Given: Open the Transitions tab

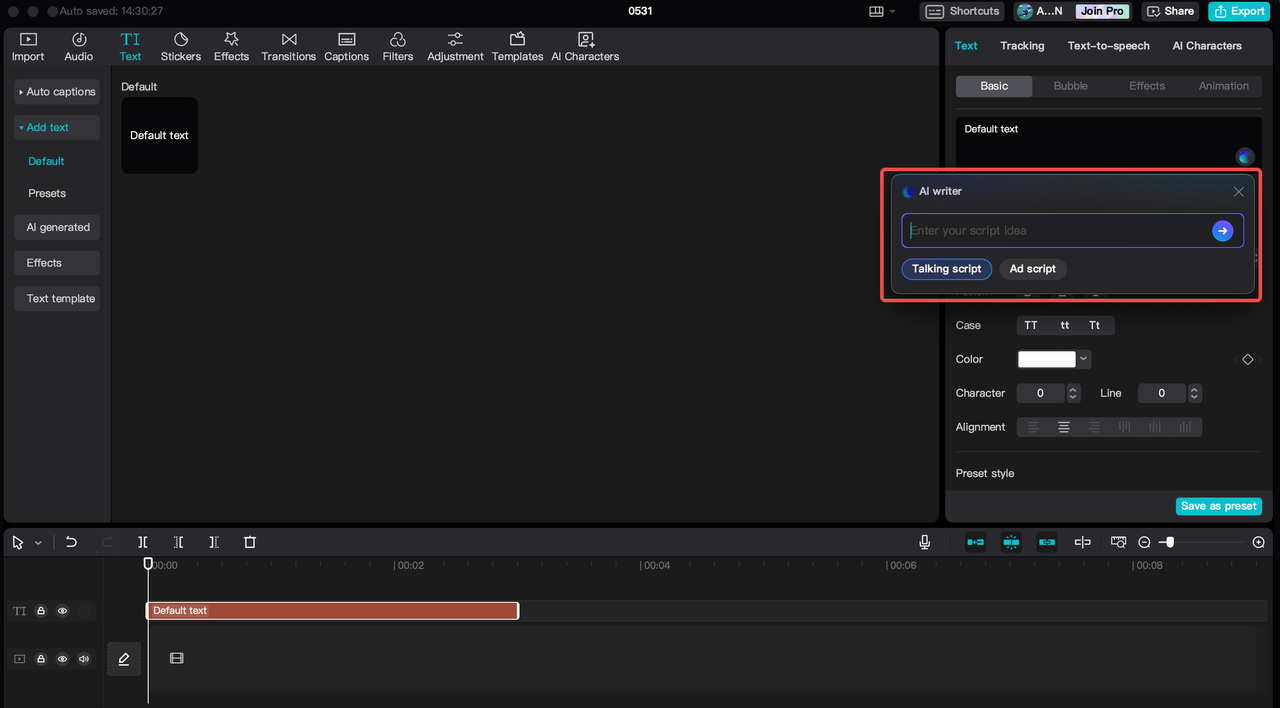Looking at the screenshot, I should pyautogui.click(x=289, y=46).
